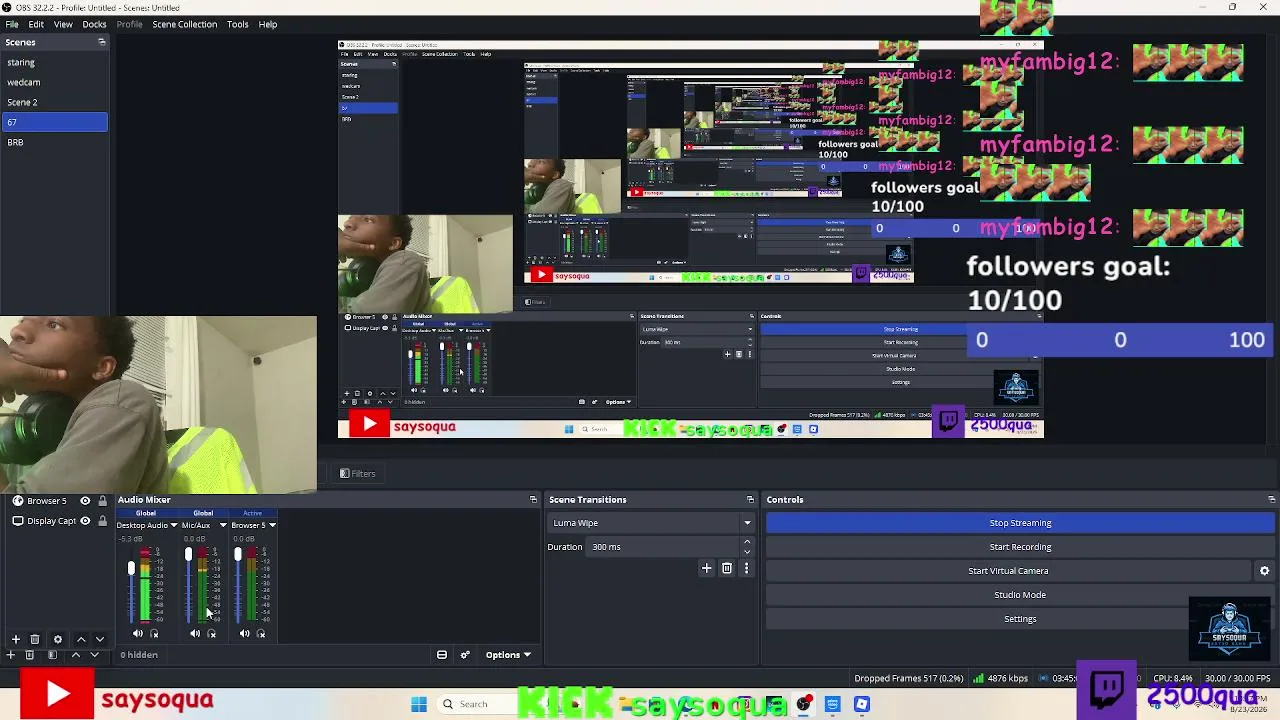Open the Scene Collection menu
The width and height of the screenshot is (1280, 720).
coord(185,24)
